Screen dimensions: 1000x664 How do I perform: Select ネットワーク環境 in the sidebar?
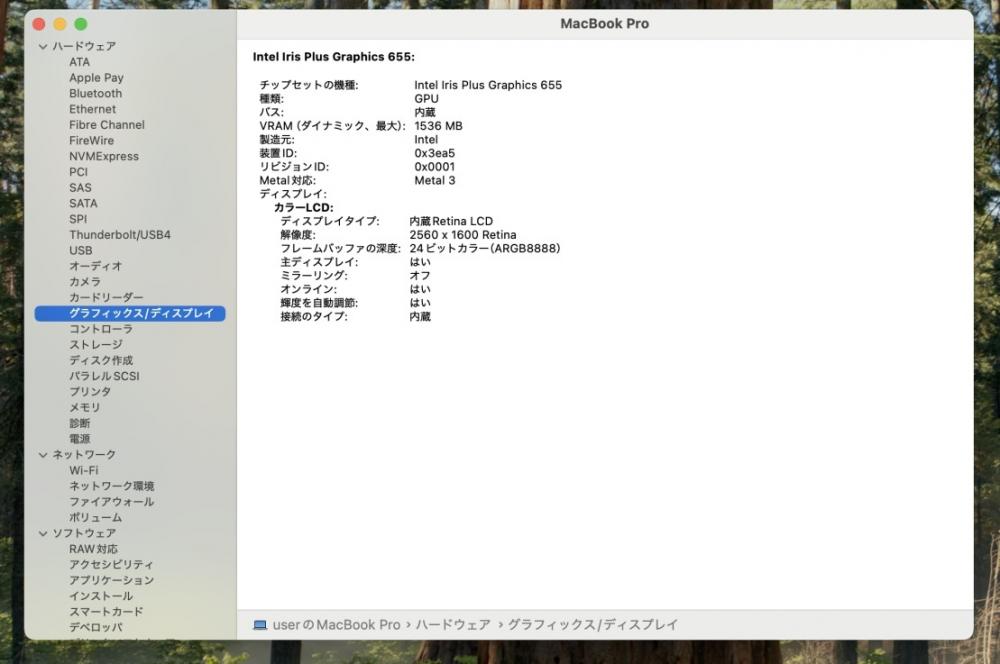click(112, 486)
